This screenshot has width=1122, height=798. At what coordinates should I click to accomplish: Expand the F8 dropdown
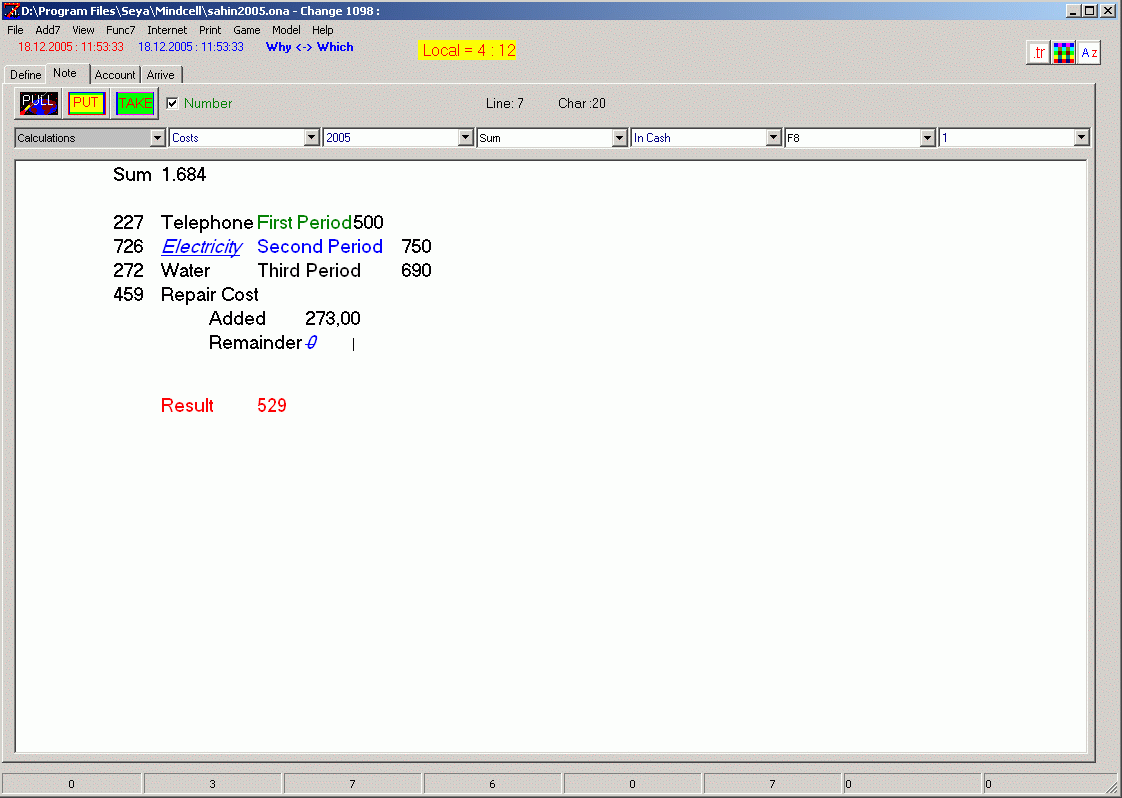click(927, 137)
